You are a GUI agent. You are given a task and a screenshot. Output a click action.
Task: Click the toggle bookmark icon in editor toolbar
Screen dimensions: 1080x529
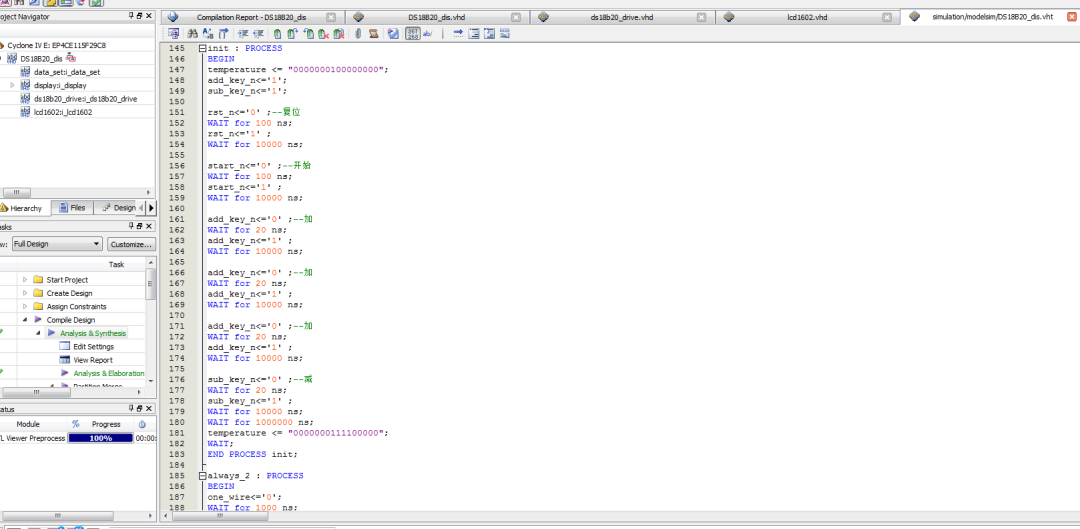click(x=277, y=34)
